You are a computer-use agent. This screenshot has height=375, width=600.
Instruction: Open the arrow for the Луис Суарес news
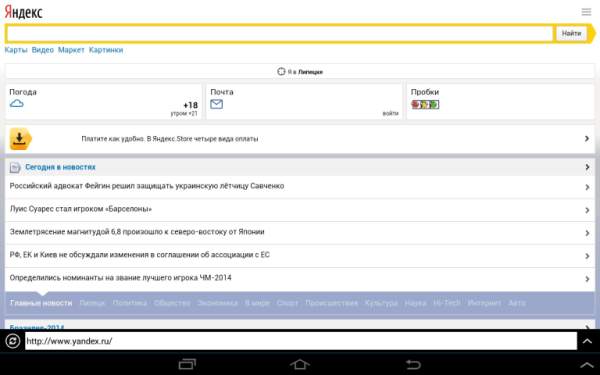tap(587, 210)
